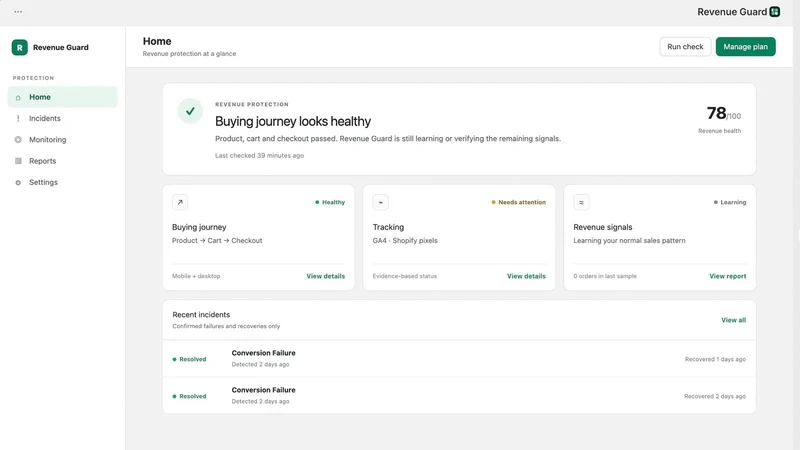Image resolution: width=800 pixels, height=450 pixels.
Task: Click the Learning status badge
Action: click(x=730, y=203)
